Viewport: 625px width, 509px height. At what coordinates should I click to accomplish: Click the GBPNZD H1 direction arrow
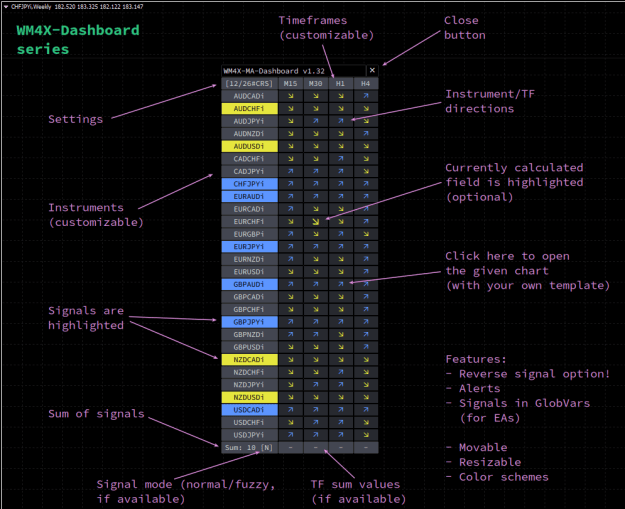[x=341, y=334]
